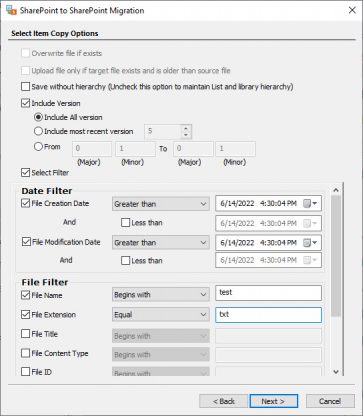Viewport: 363px width, 416px height.
Task: Go back with the Back button
Action: point(223,401)
